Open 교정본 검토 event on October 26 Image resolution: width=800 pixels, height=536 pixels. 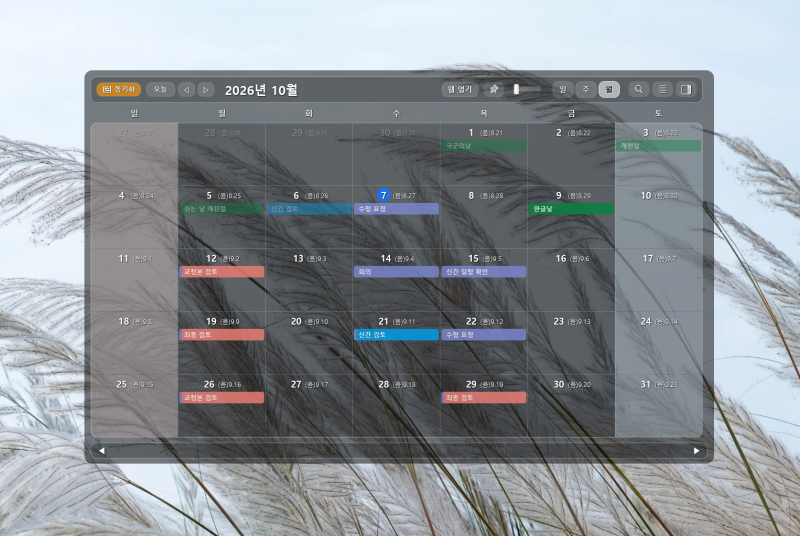(221, 397)
